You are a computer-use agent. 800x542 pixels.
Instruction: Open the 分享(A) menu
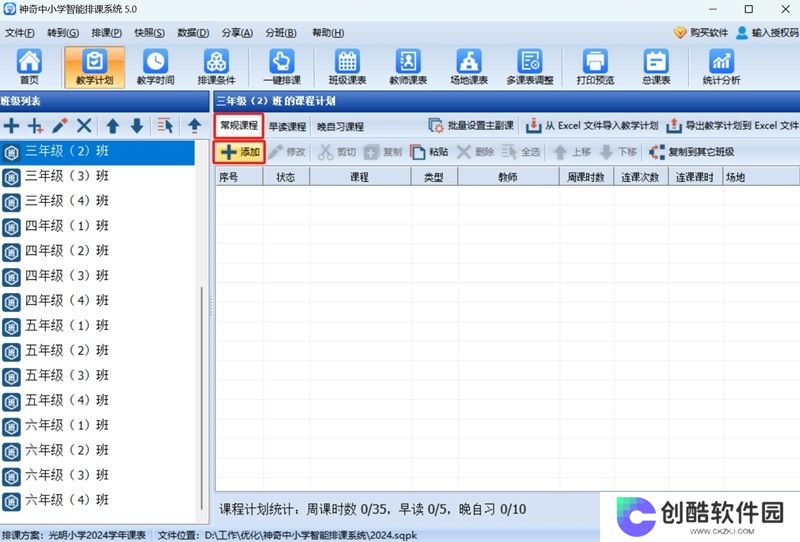tap(237, 33)
